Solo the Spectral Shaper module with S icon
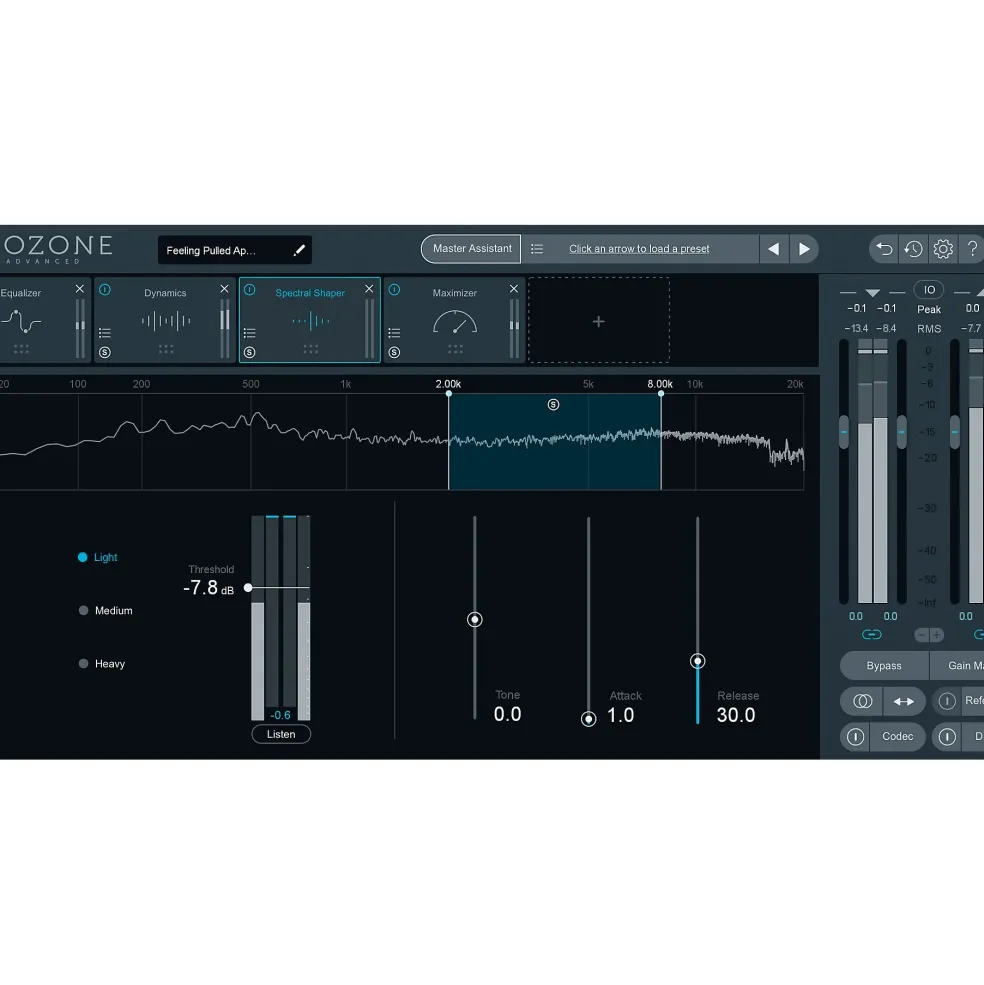Image resolution: width=984 pixels, height=985 pixels. pyautogui.click(x=249, y=352)
